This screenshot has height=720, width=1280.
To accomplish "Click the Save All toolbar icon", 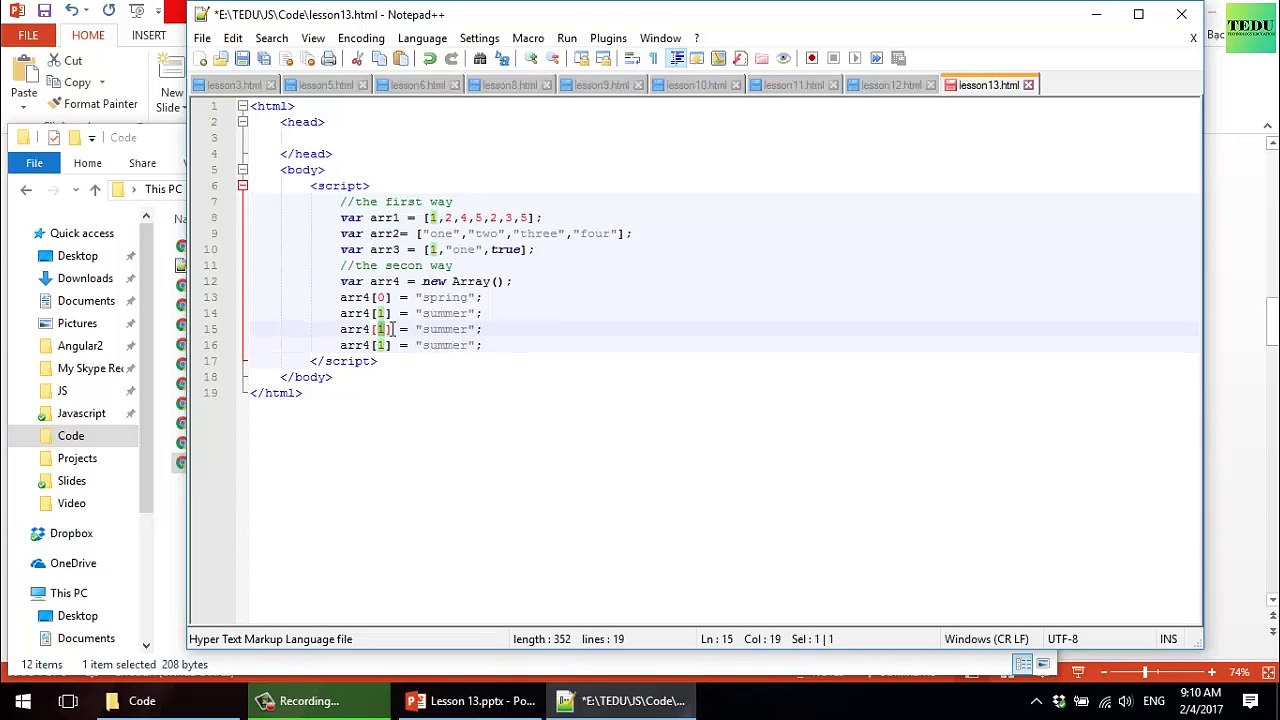I will pos(264,59).
